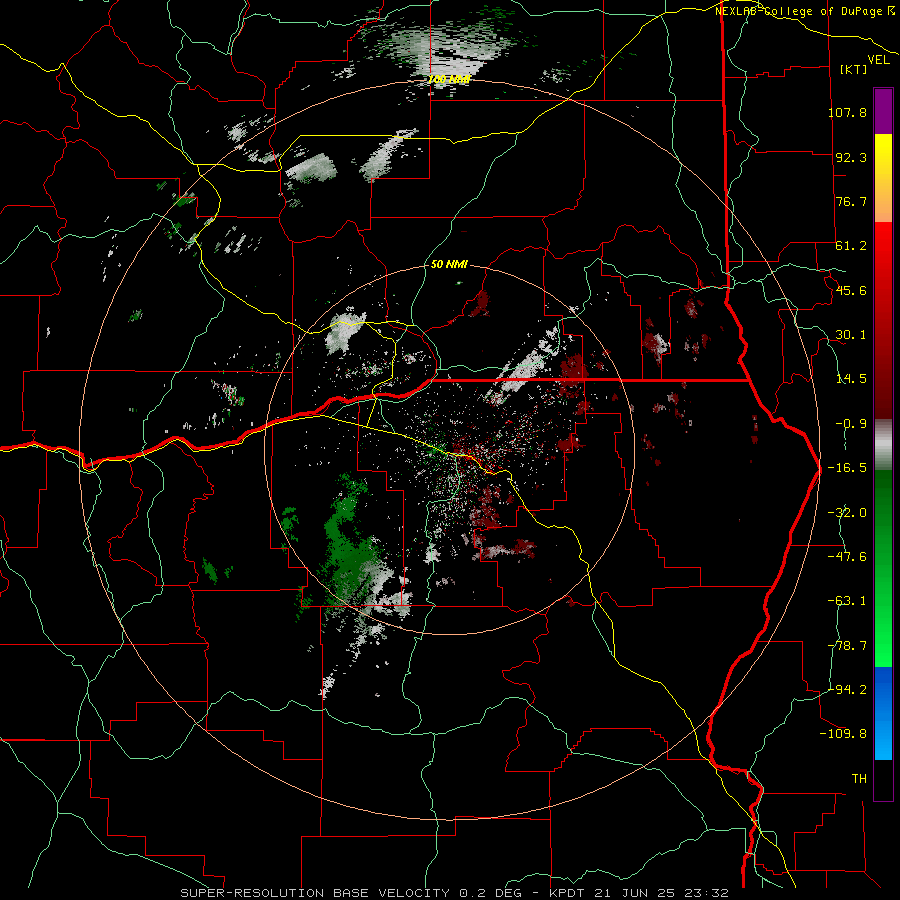Viewport: 900px width, 900px height.
Task: Click the 45.6 legend value
Action: pos(851,290)
